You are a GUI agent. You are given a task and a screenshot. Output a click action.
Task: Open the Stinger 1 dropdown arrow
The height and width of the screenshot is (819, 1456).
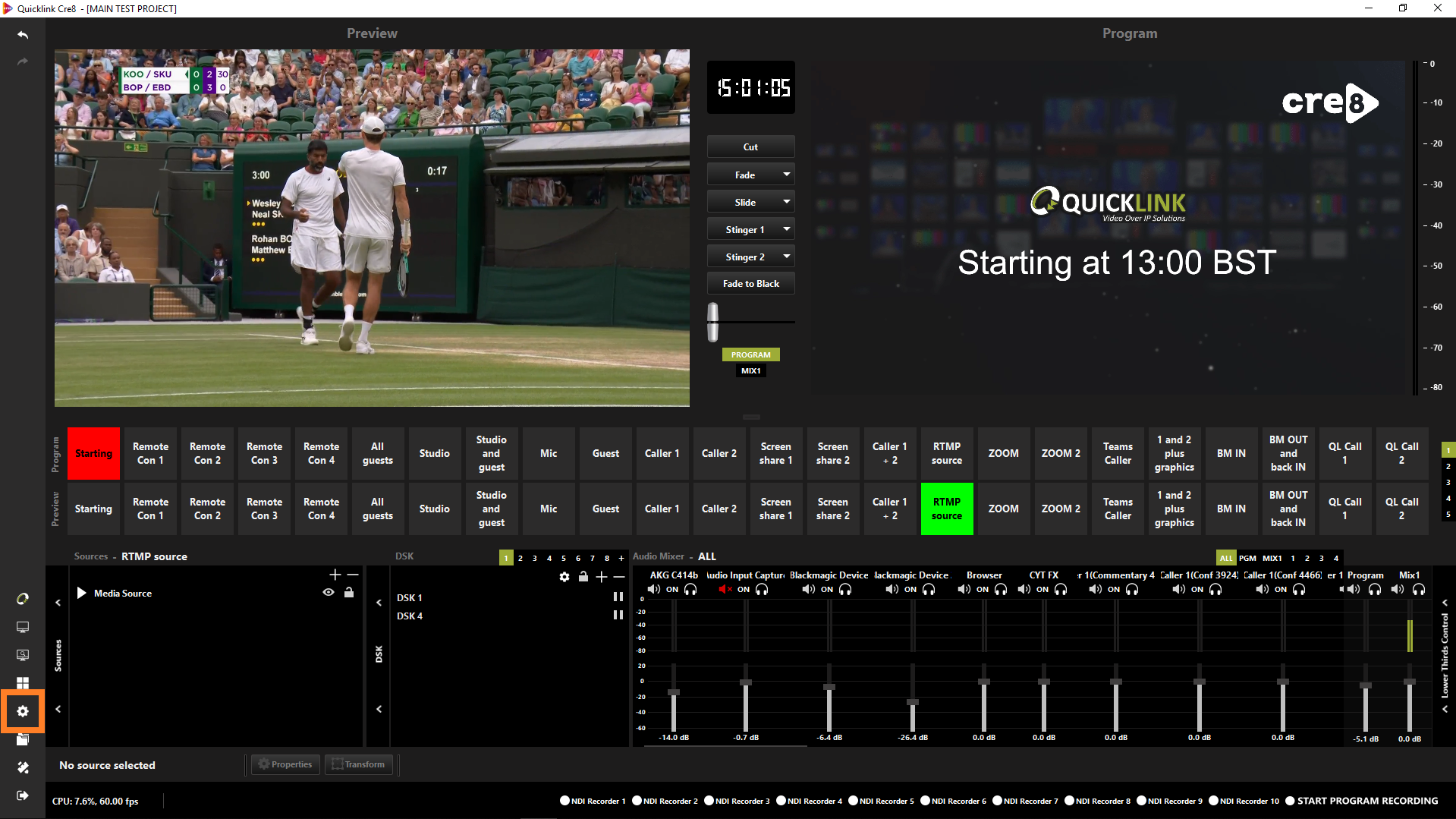pyautogui.click(x=787, y=229)
